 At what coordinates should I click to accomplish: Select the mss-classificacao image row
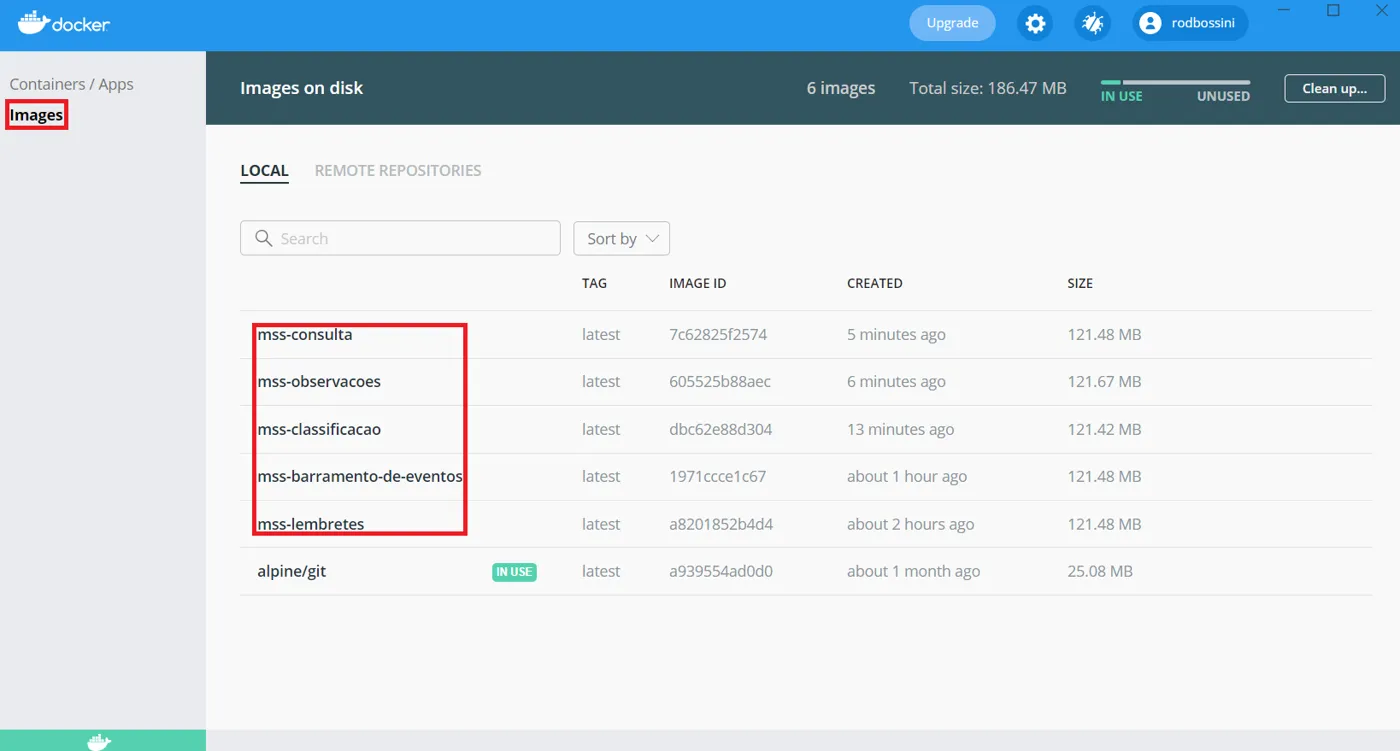(x=805, y=429)
